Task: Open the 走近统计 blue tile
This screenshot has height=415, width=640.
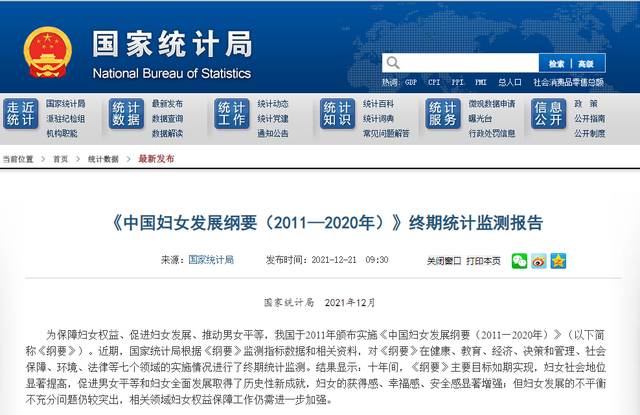Action: click(20, 113)
